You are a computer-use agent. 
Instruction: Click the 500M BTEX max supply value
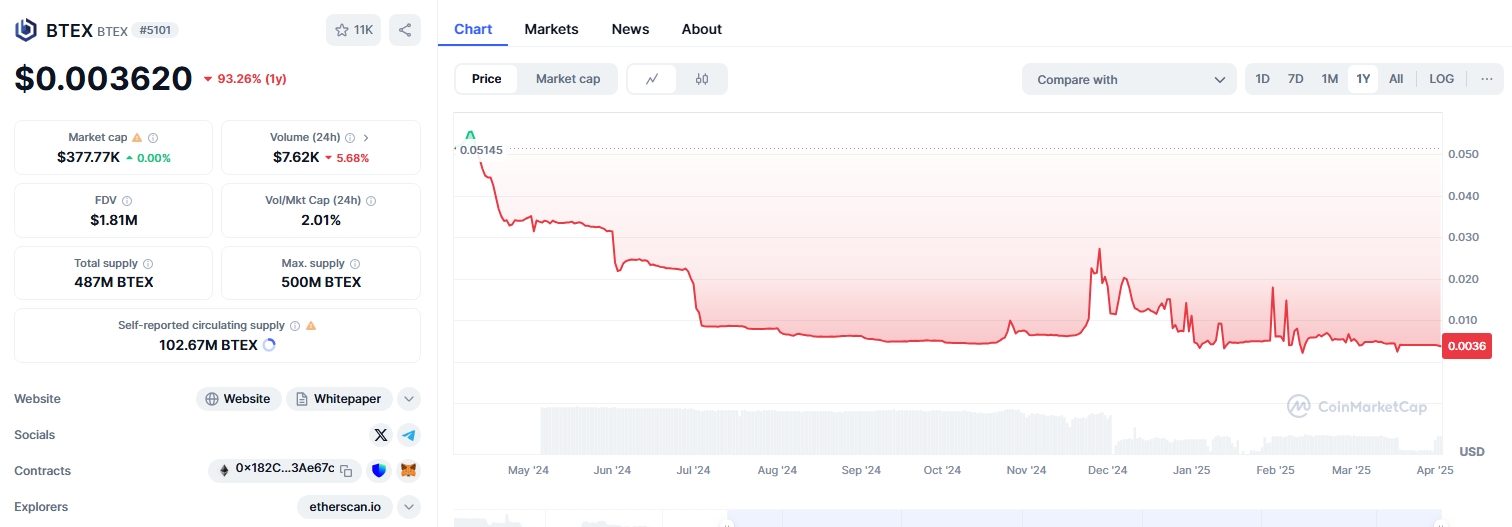coord(321,282)
